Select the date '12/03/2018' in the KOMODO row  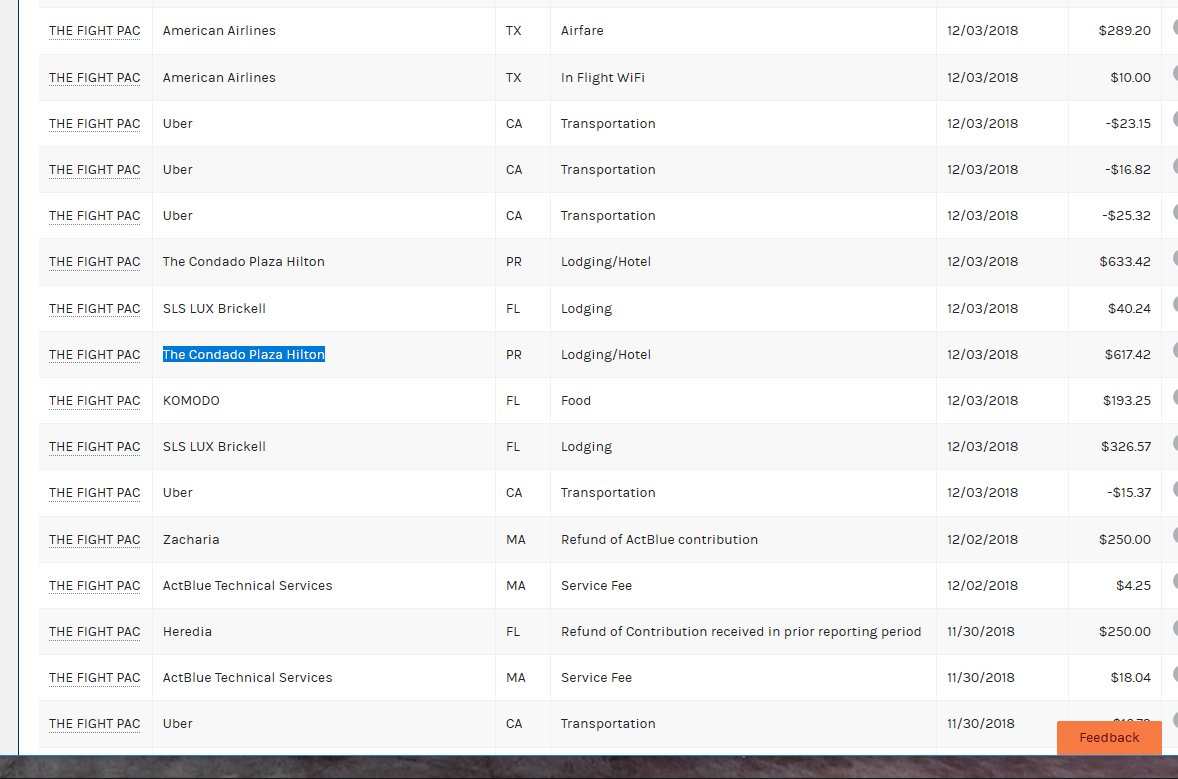click(982, 400)
